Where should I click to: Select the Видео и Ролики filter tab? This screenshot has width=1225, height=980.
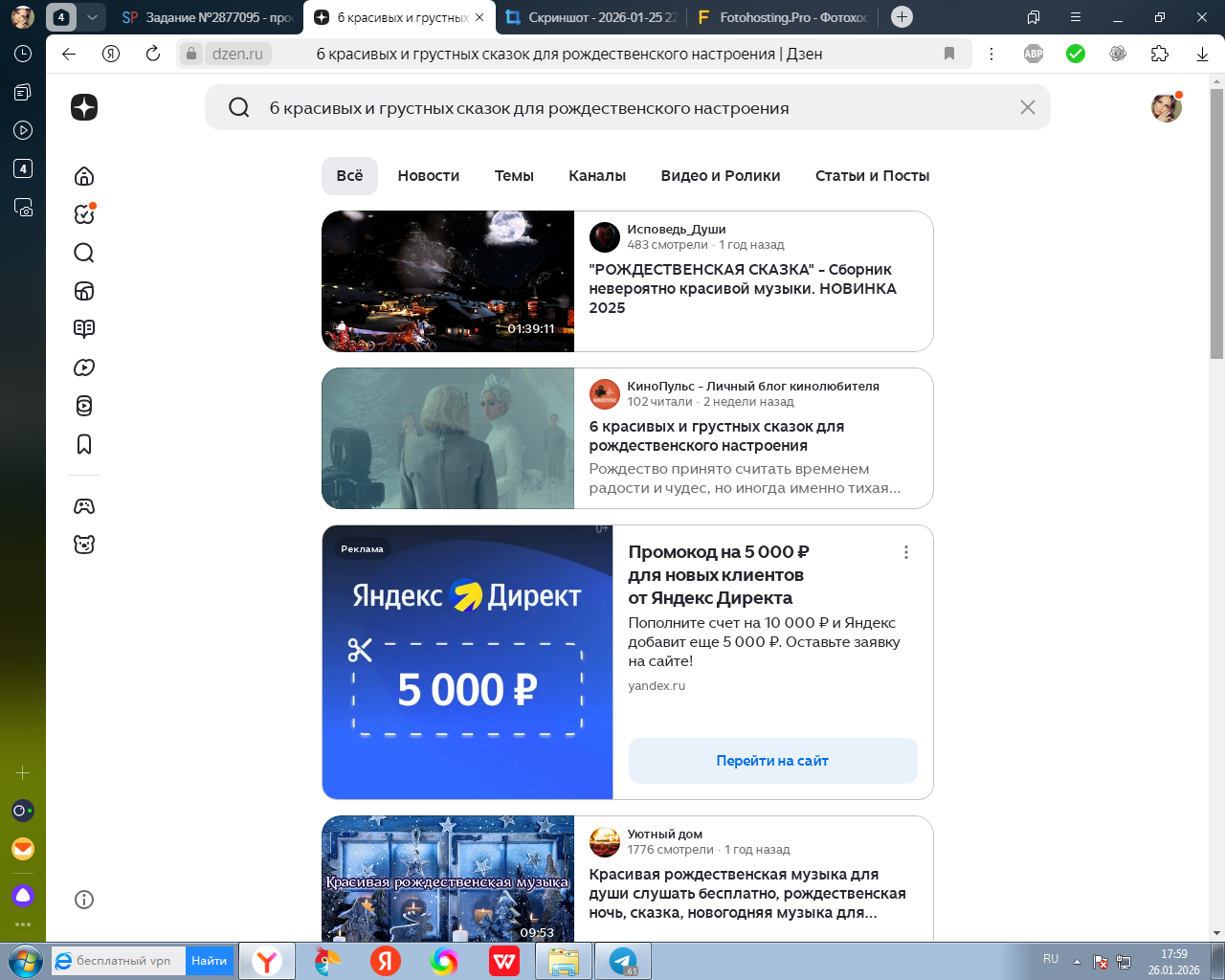pyautogui.click(x=721, y=176)
